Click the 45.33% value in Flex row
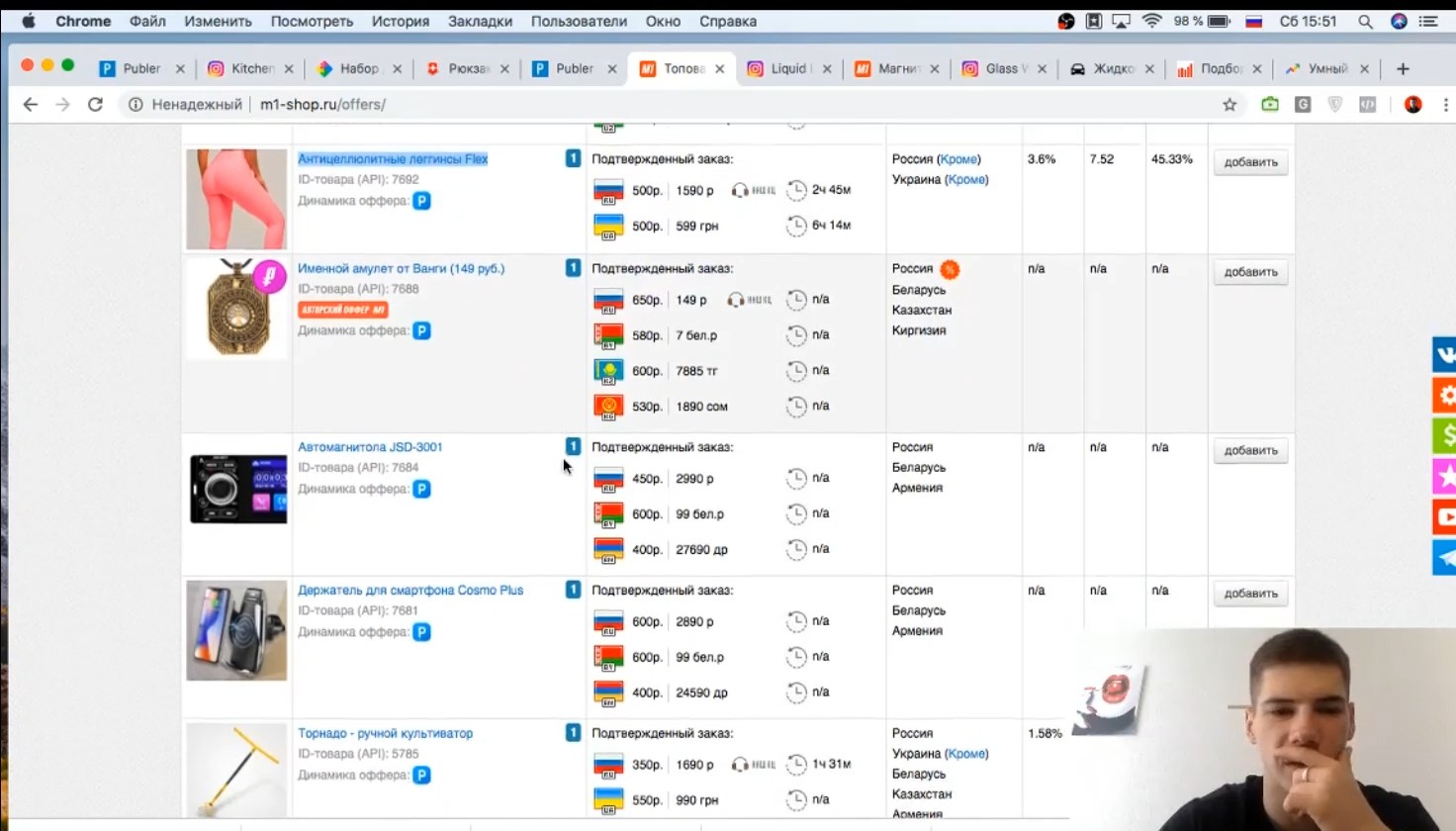 pos(1172,159)
